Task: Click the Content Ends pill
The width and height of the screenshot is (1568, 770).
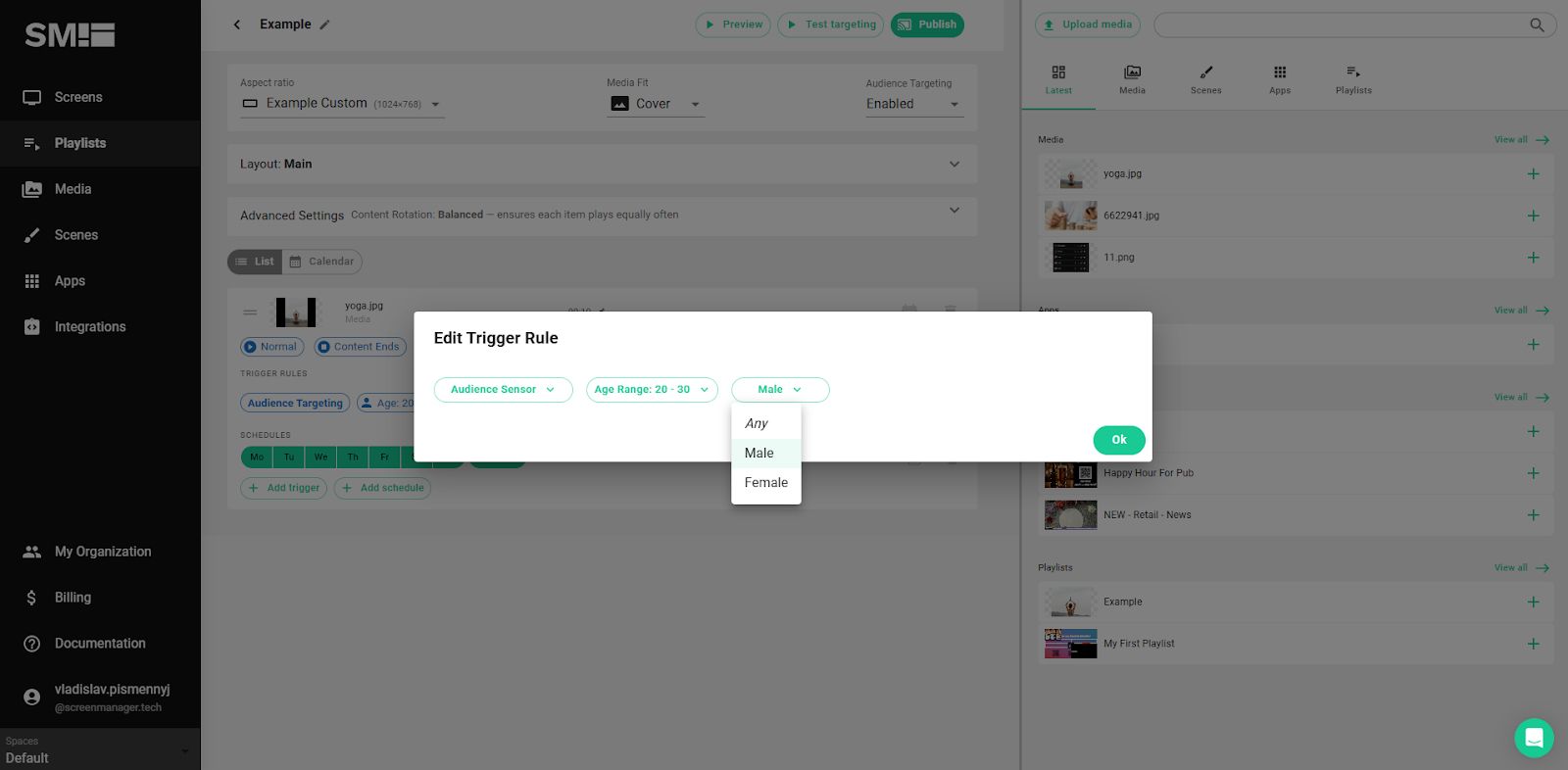Action: [360, 347]
